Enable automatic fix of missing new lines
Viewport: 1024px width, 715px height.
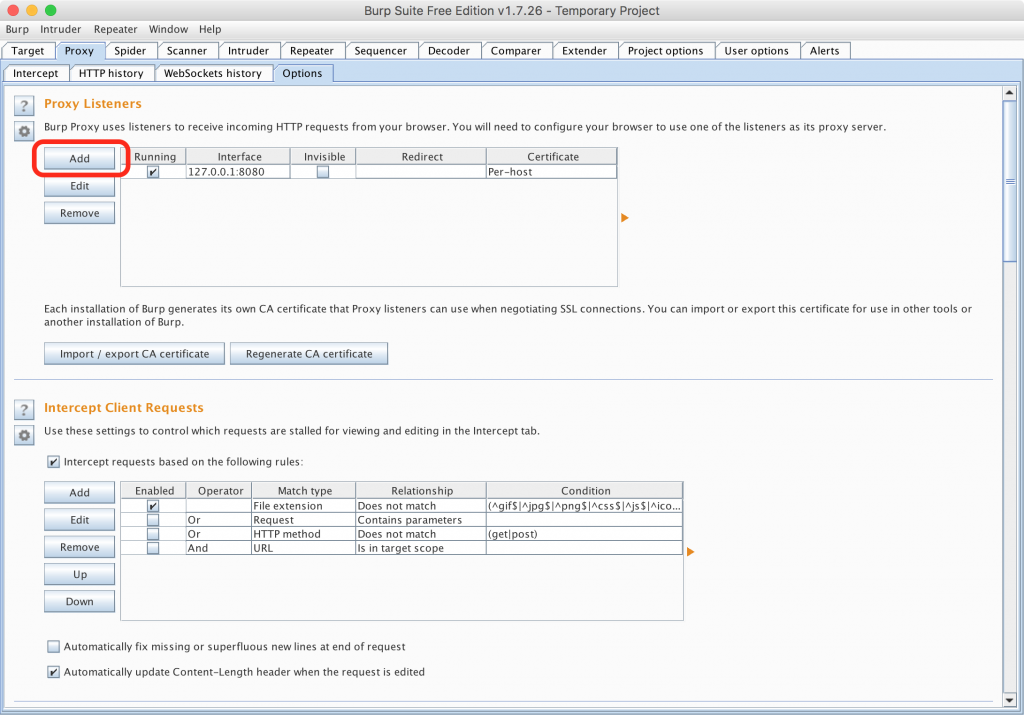[x=53, y=647]
